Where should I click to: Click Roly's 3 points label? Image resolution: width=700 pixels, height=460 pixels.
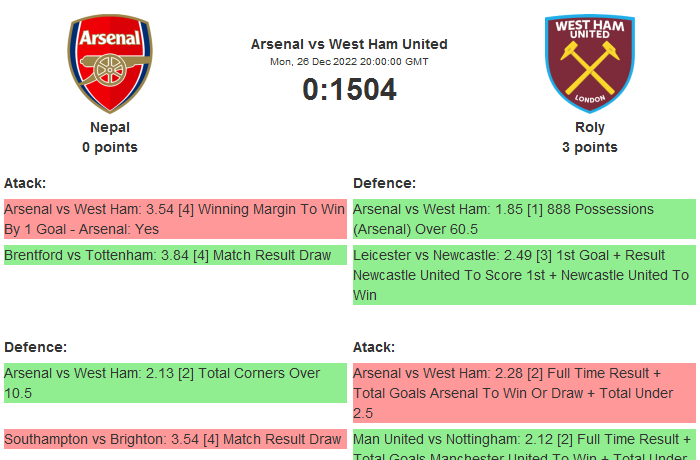point(589,147)
